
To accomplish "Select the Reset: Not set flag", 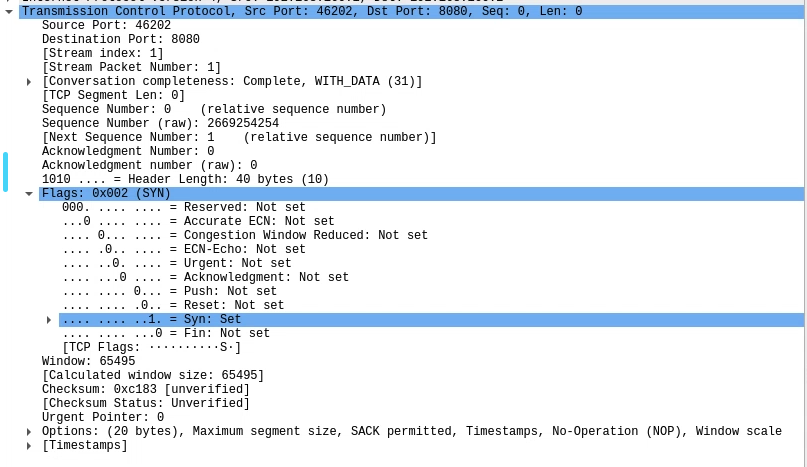I will click(x=173, y=305).
